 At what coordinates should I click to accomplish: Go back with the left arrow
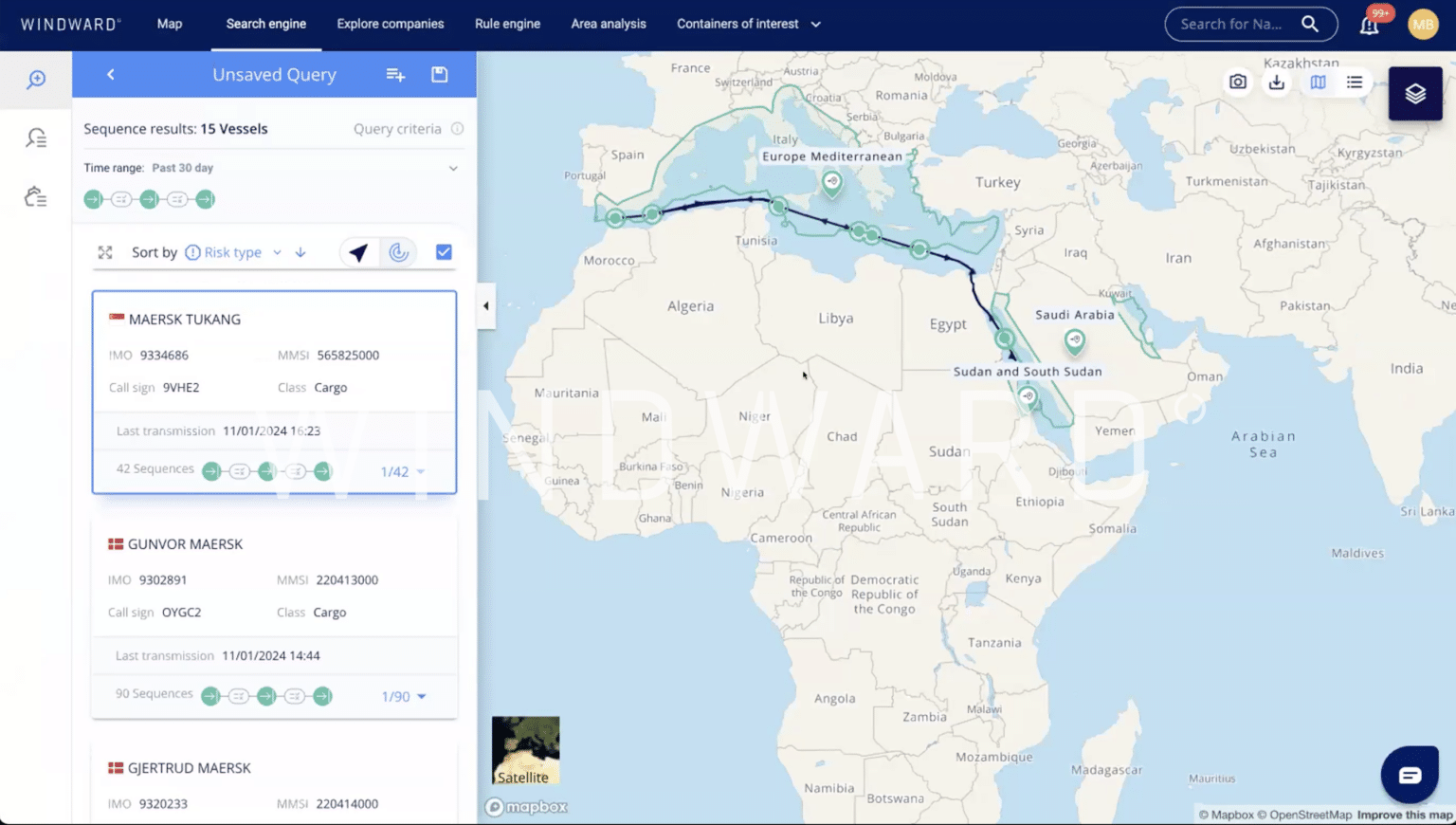pos(111,74)
